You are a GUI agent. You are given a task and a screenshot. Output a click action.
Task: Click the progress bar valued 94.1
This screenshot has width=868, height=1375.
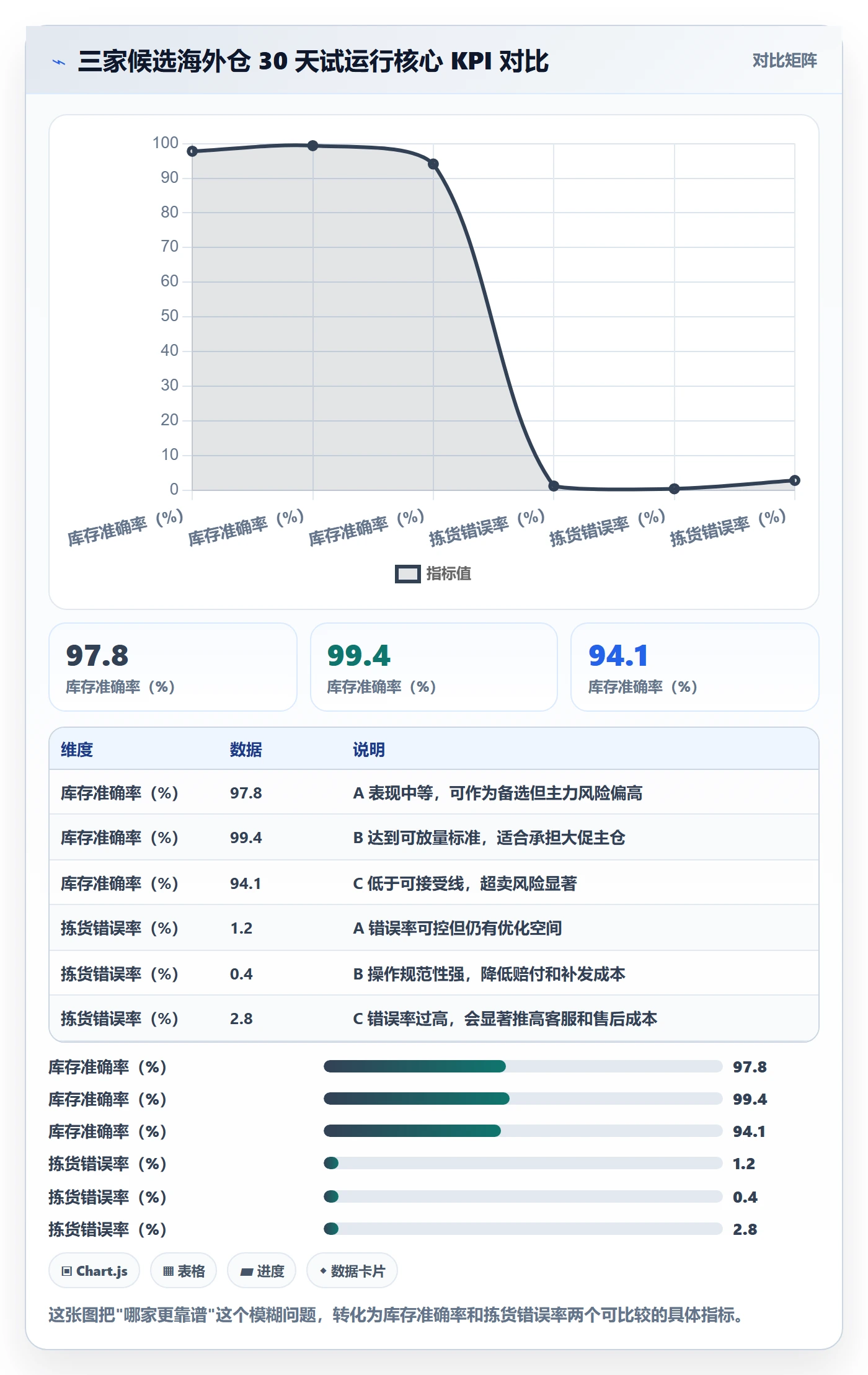[x=523, y=1131]
